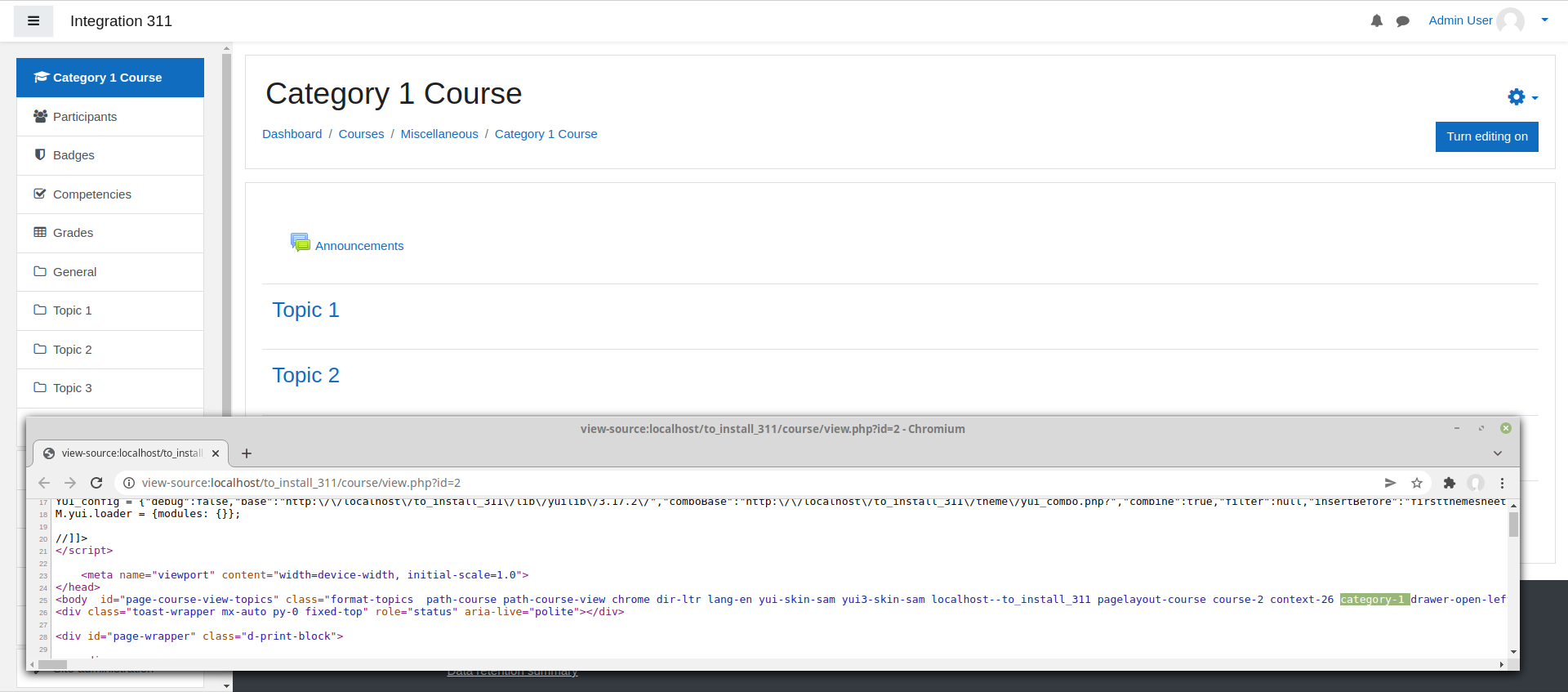Click the Competencies checkmark icon in the sidebar

click(x=40, y=194)
